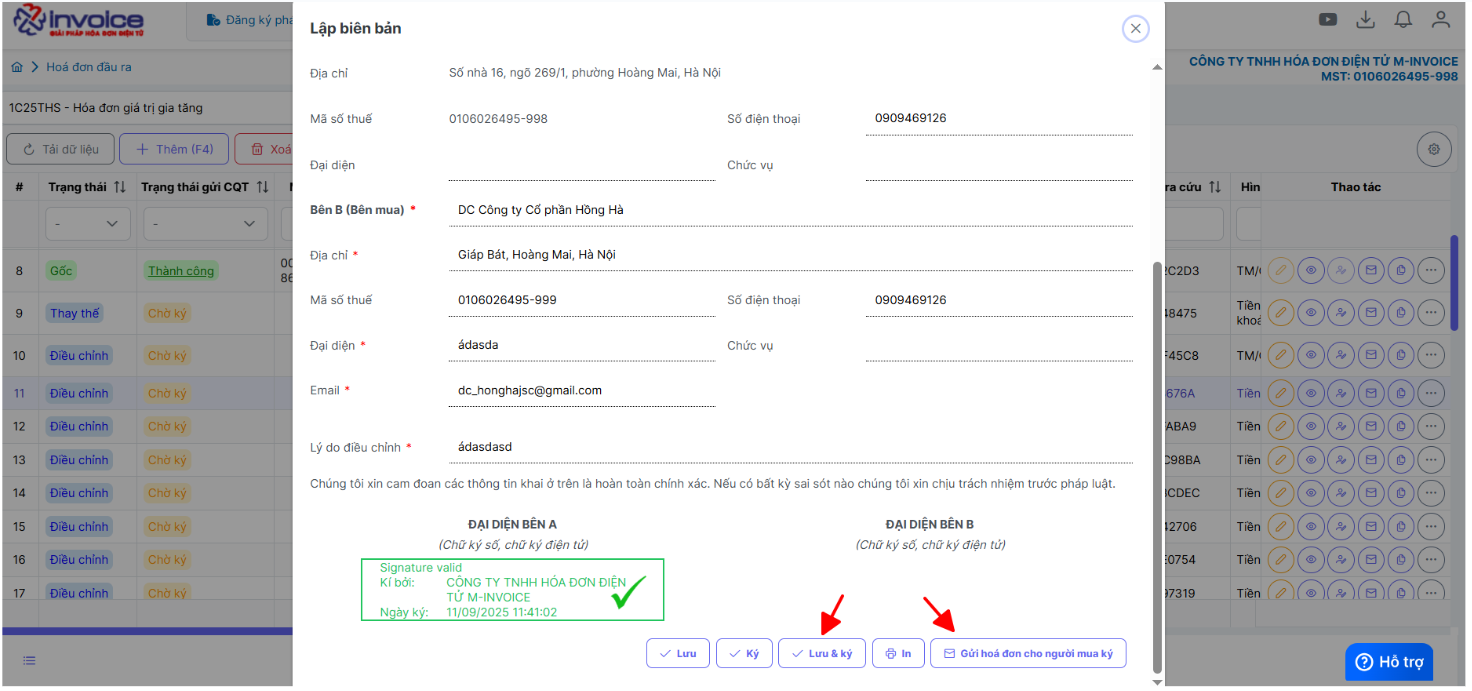
Task: Open the Trạng thái gửi CQT filter dropdown
Action: click(204, 224)
